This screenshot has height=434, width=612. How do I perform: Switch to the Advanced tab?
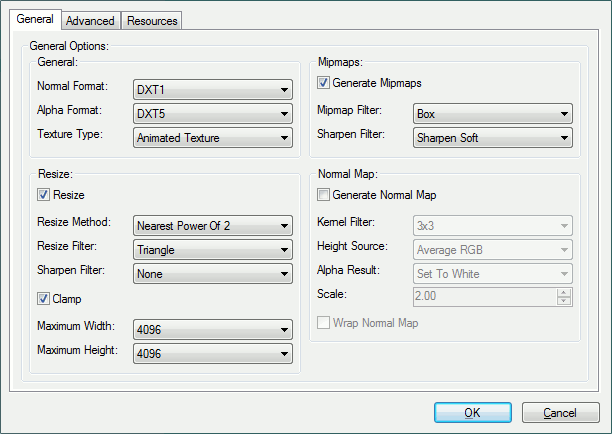(x=91, y=21)
